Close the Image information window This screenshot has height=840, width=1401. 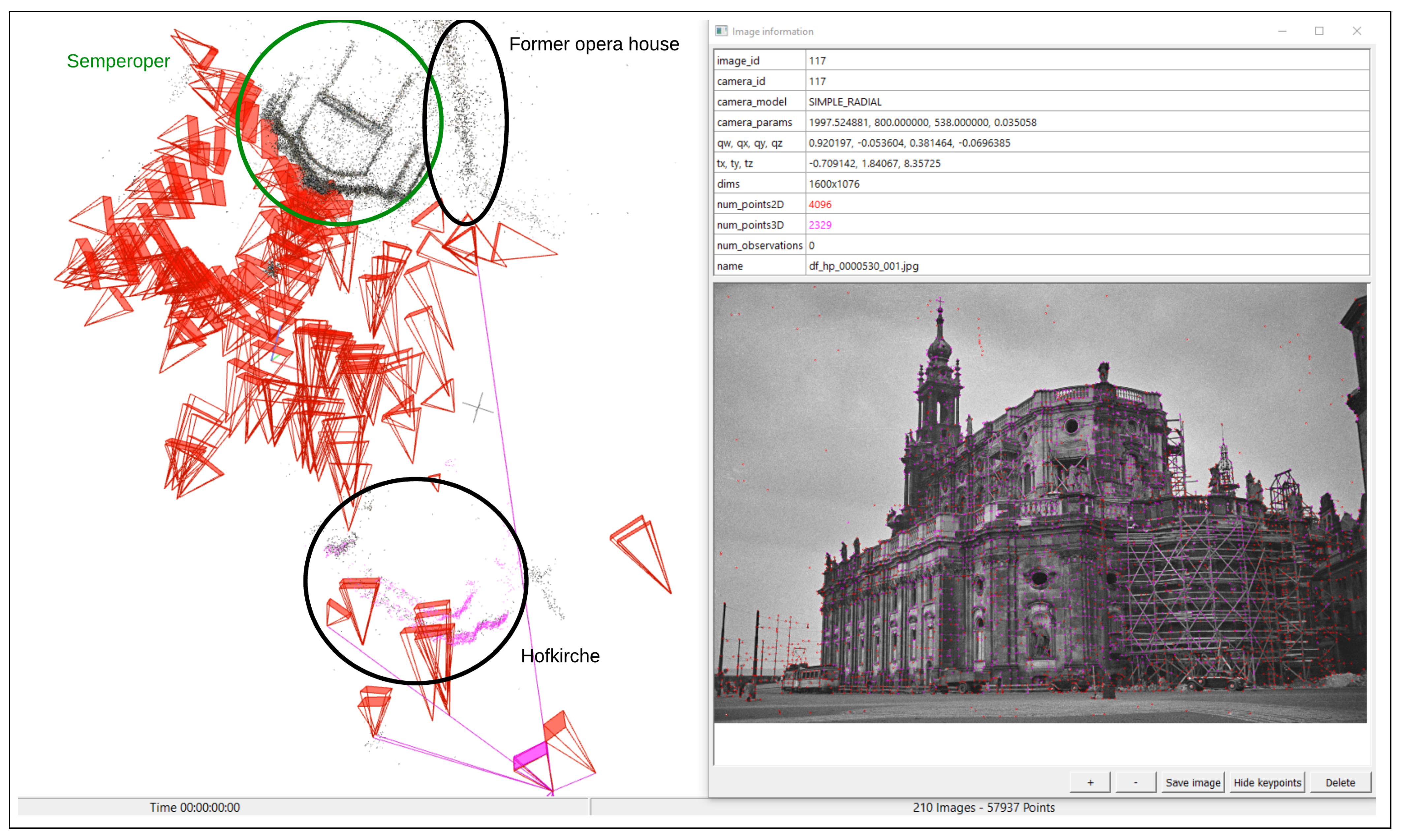point(1357,31)
